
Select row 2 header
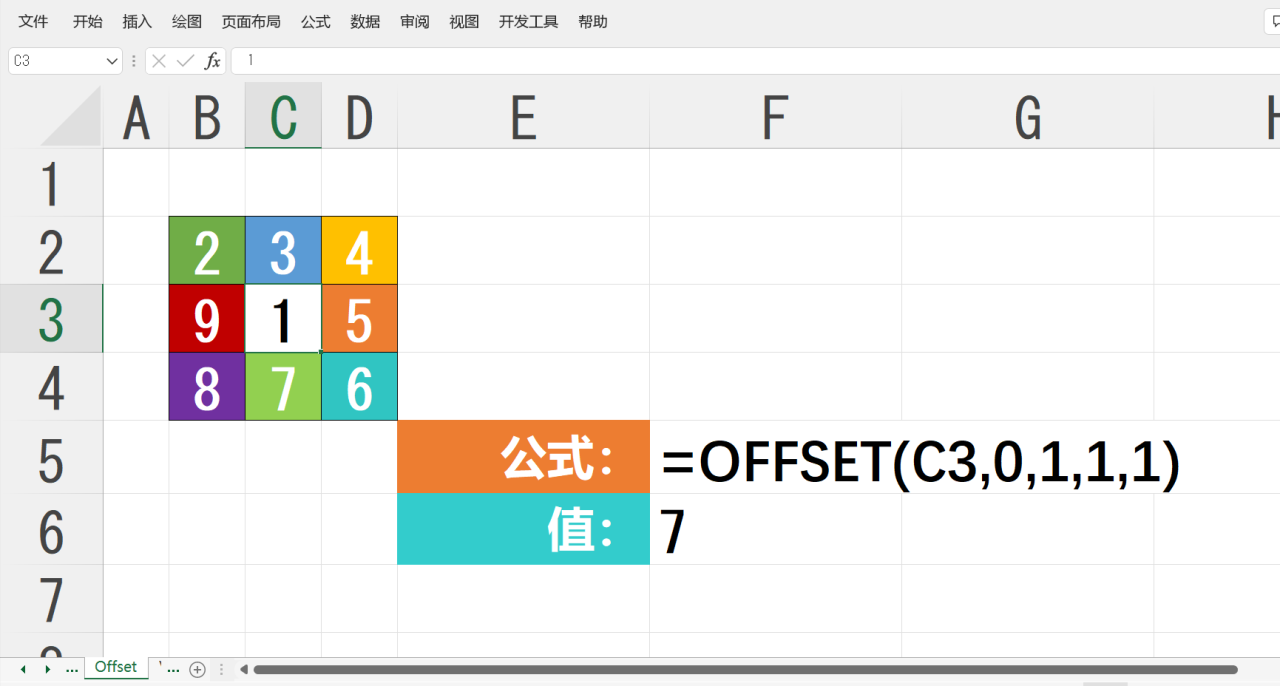coord(51,251)
